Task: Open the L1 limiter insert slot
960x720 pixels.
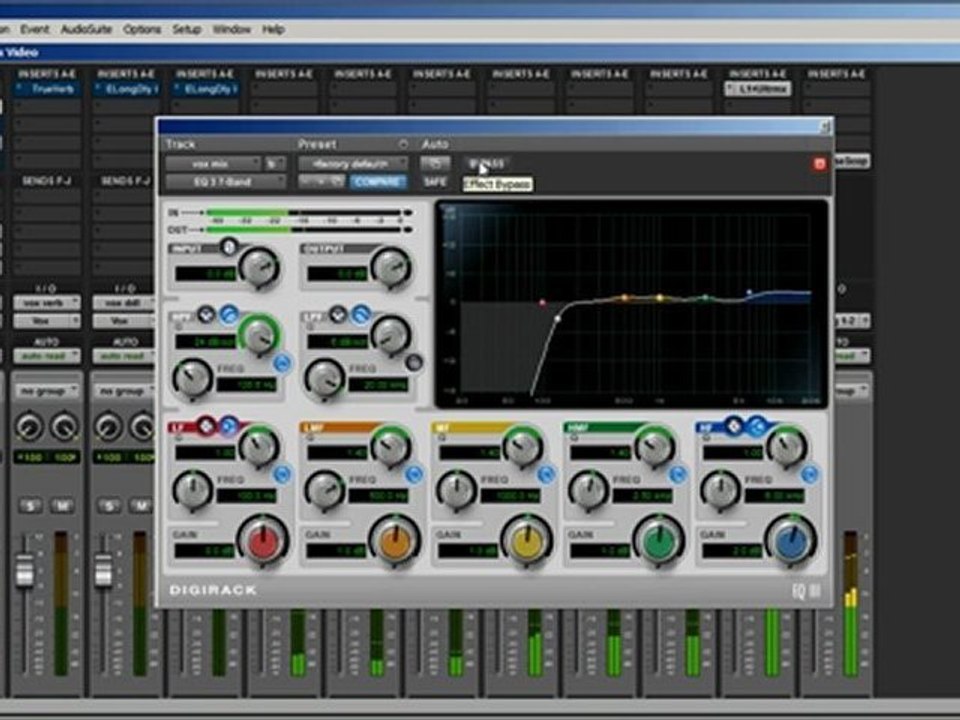Action: (x=757, y=89)
